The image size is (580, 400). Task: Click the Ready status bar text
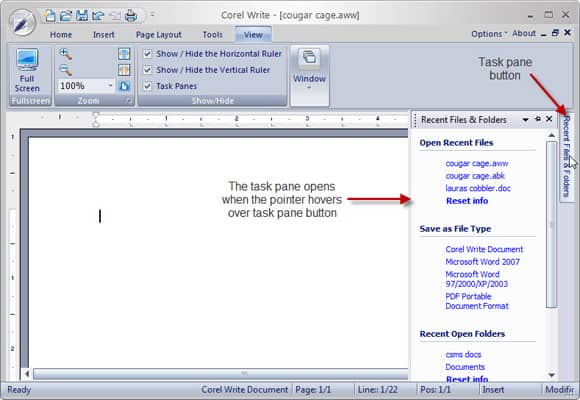[x=19, y=390]
